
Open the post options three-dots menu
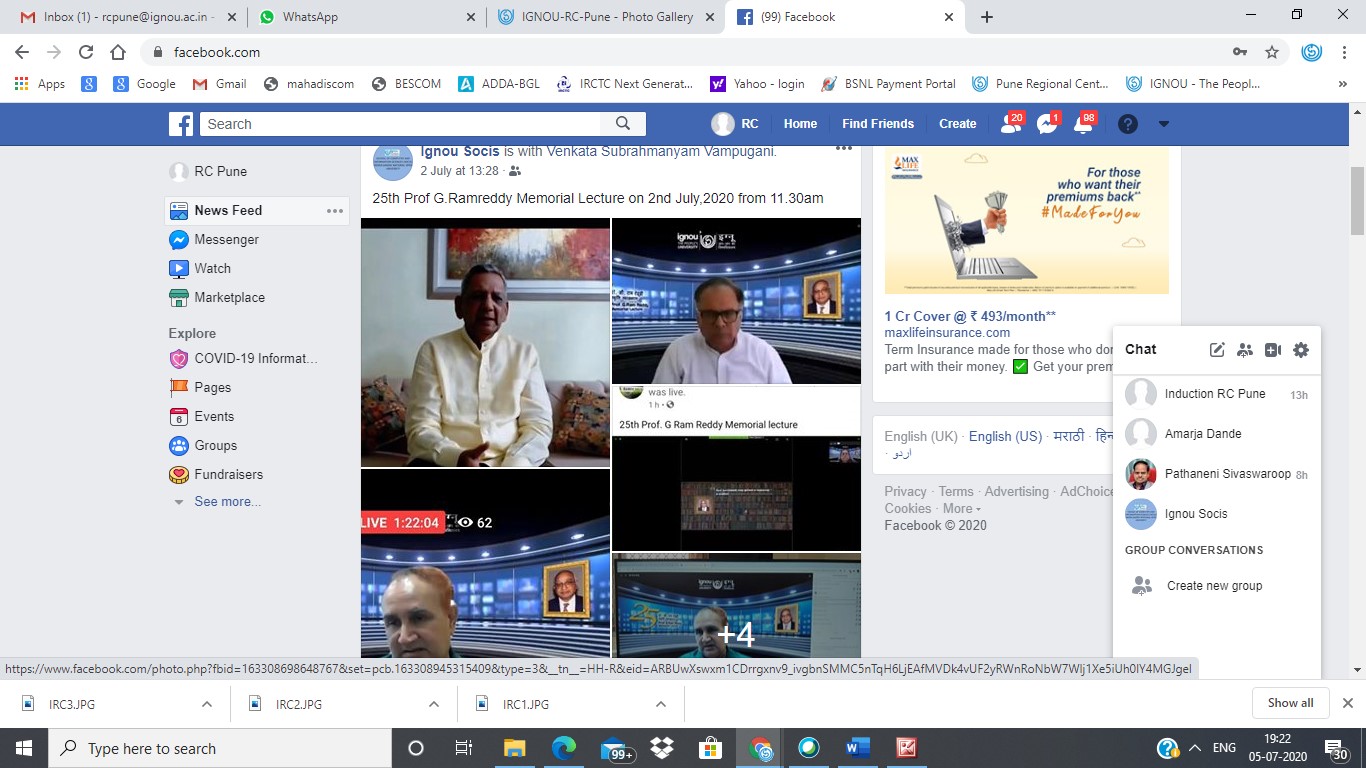point(843,148)
